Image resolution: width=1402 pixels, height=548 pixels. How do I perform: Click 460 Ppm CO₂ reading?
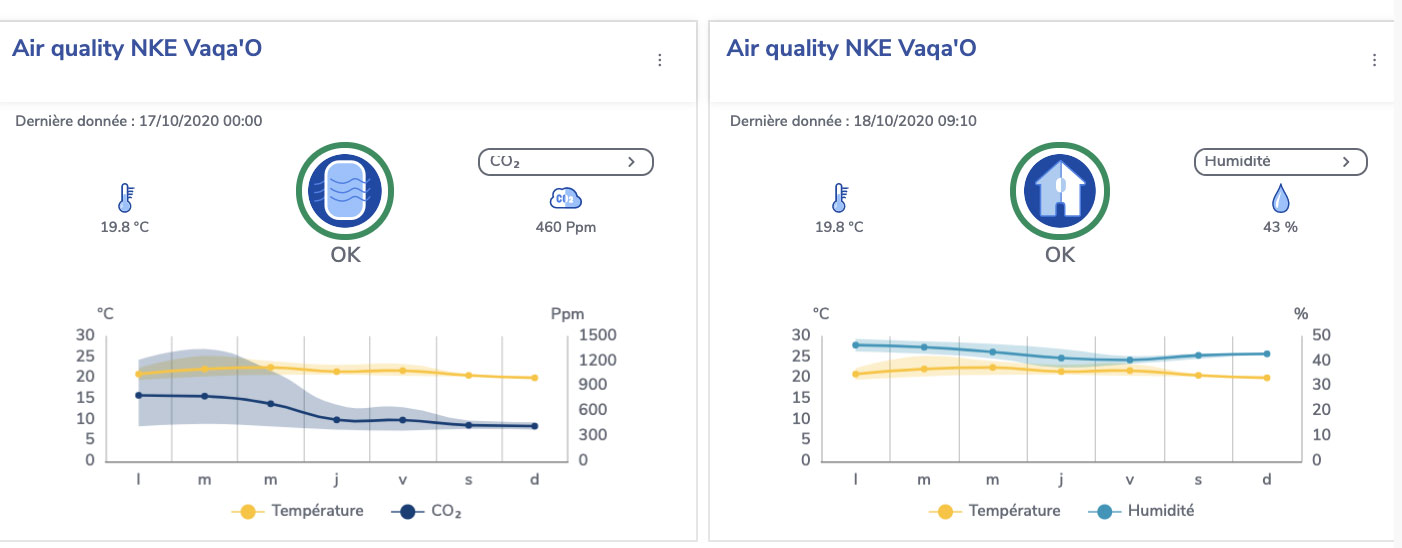(565, 227)
